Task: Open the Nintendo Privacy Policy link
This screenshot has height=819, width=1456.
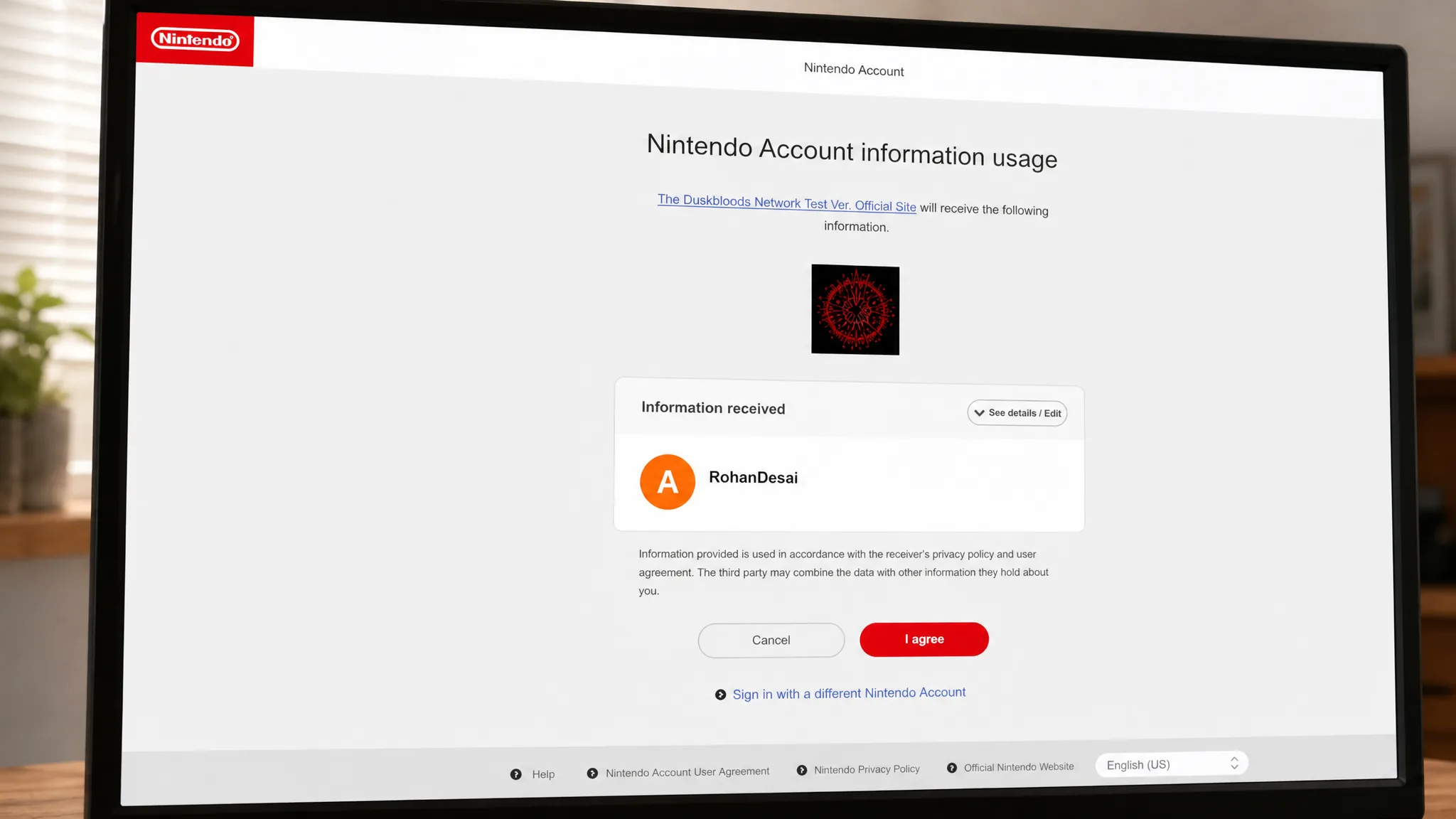Action: 858,769
